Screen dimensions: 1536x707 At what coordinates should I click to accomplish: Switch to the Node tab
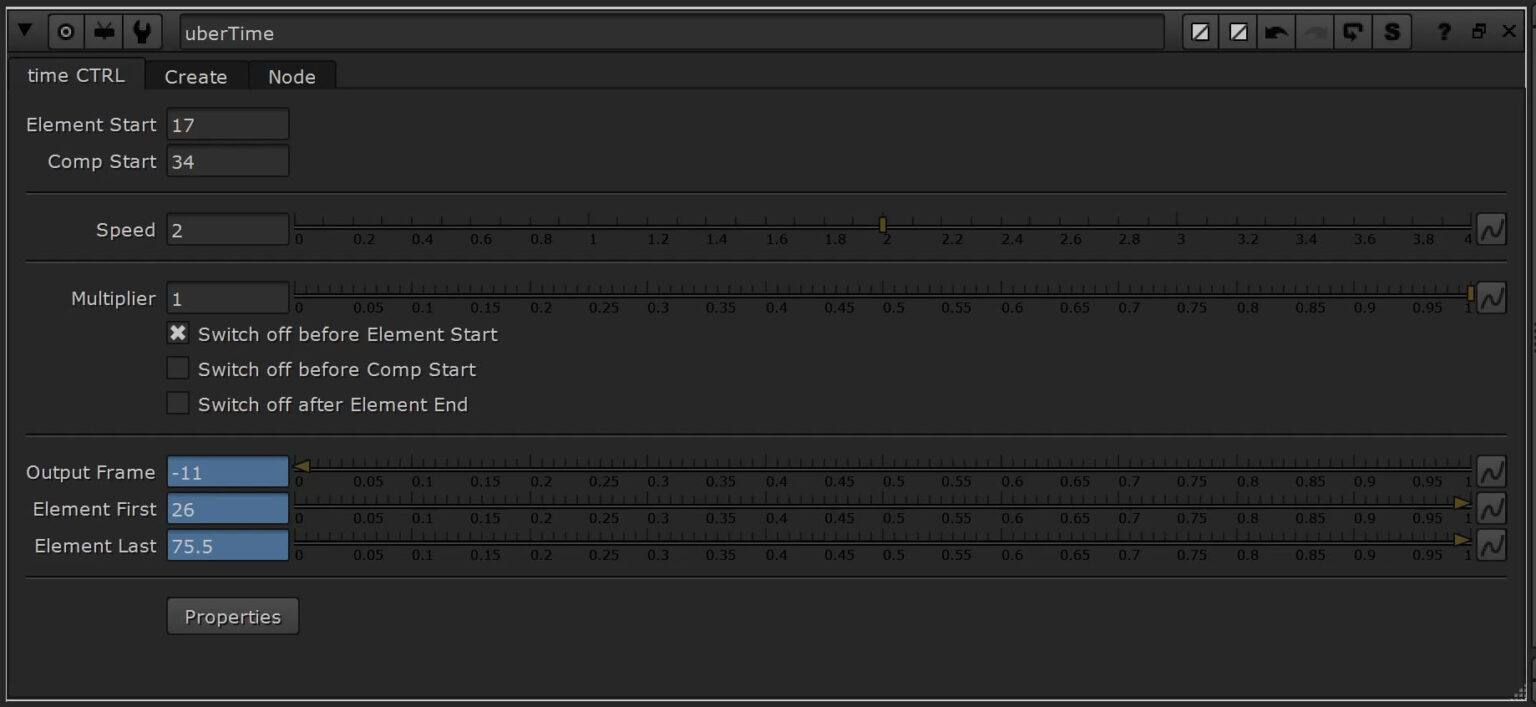291,77
